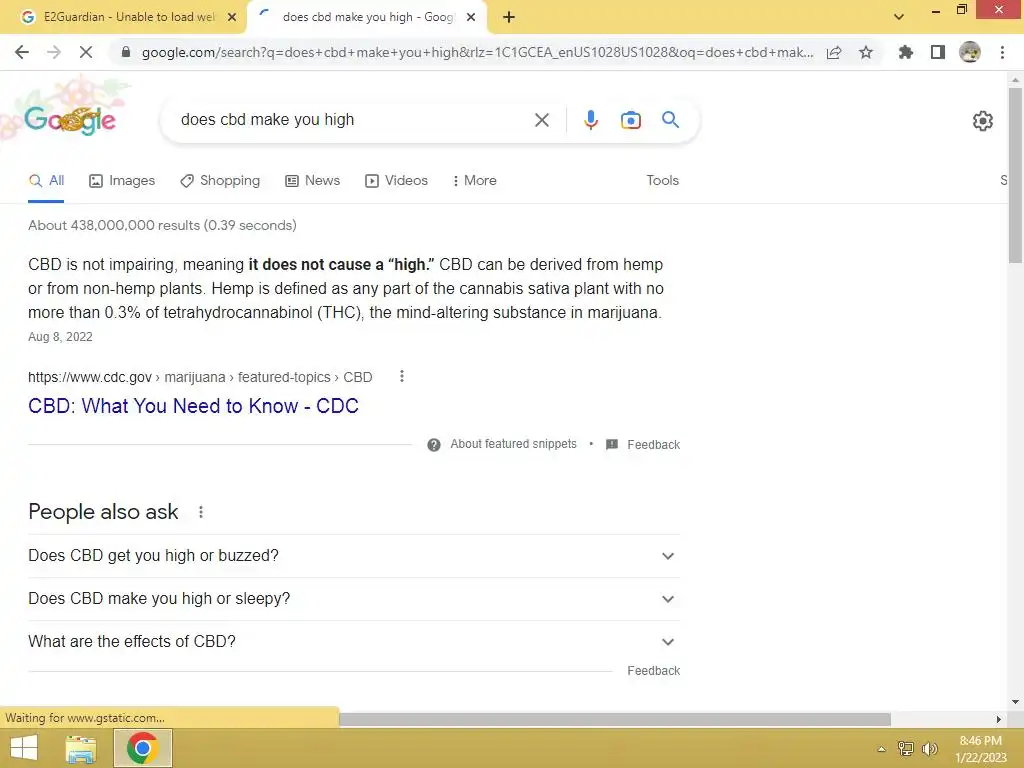This screenshot has width=1024, height=768.
Task: Stop loading the page
Action: [x=86, y=52]
